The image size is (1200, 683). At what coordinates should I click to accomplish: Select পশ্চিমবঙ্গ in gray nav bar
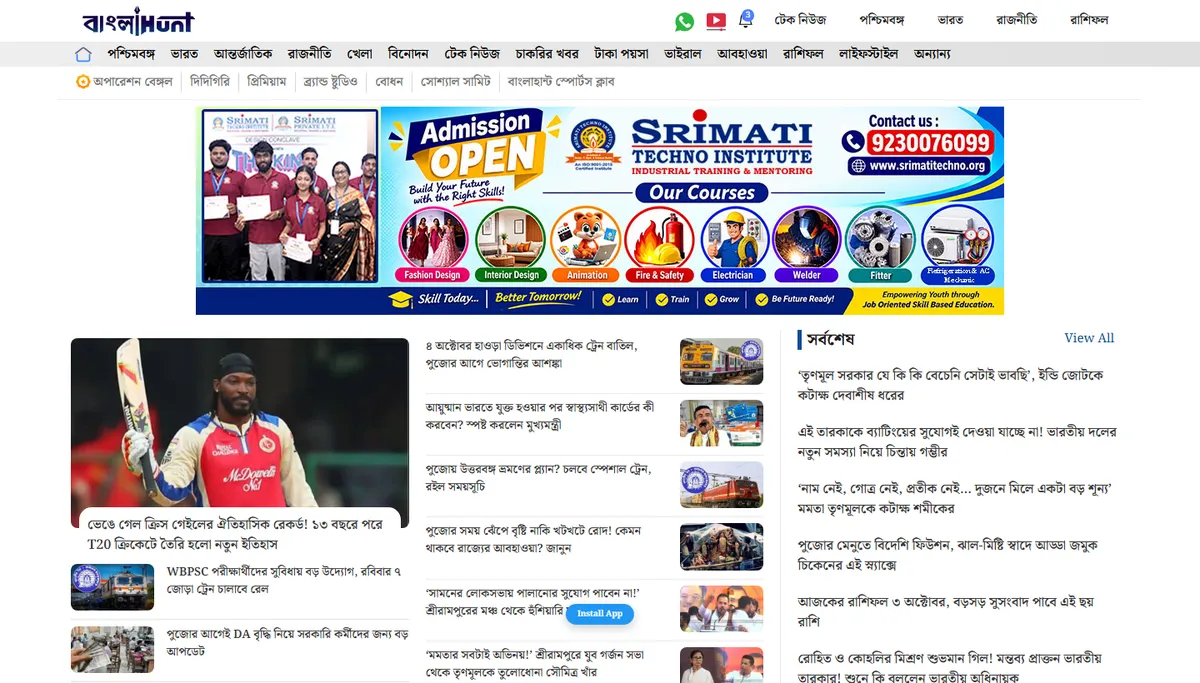coord(131,54)
